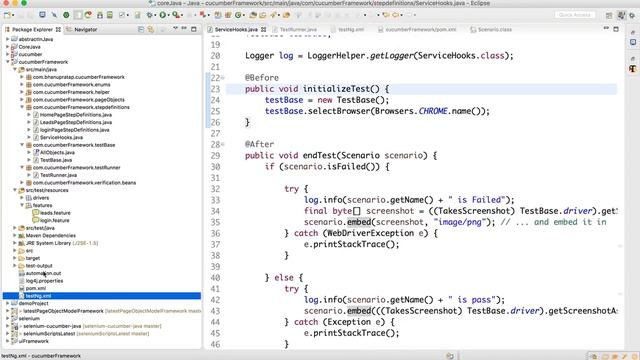The image size is (640, 360).
Task: Collapse the src/main/java folder
Action: tap(15, 69)
